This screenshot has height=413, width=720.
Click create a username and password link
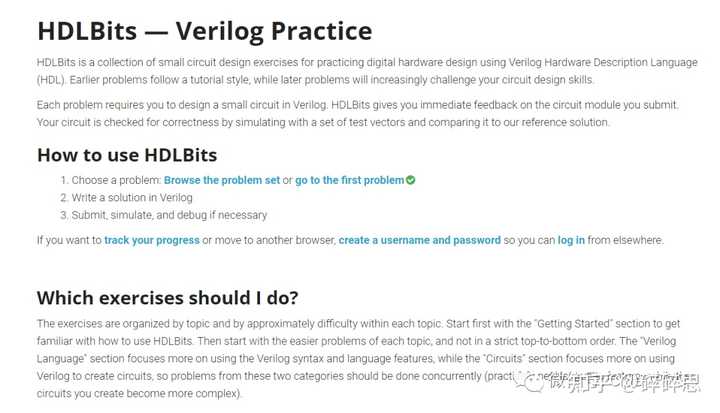point(420,240)
